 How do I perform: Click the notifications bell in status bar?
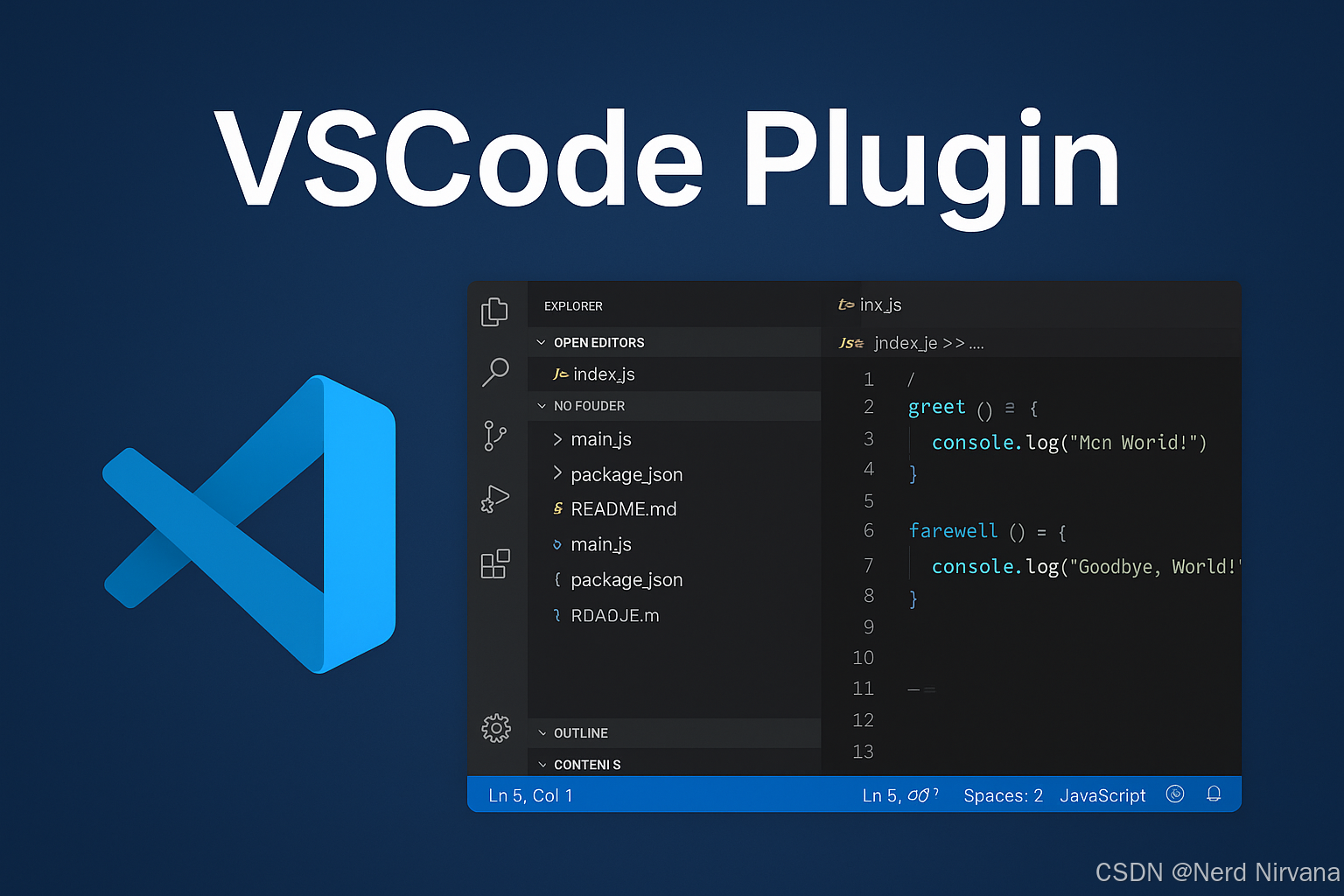click(1214, 794)
